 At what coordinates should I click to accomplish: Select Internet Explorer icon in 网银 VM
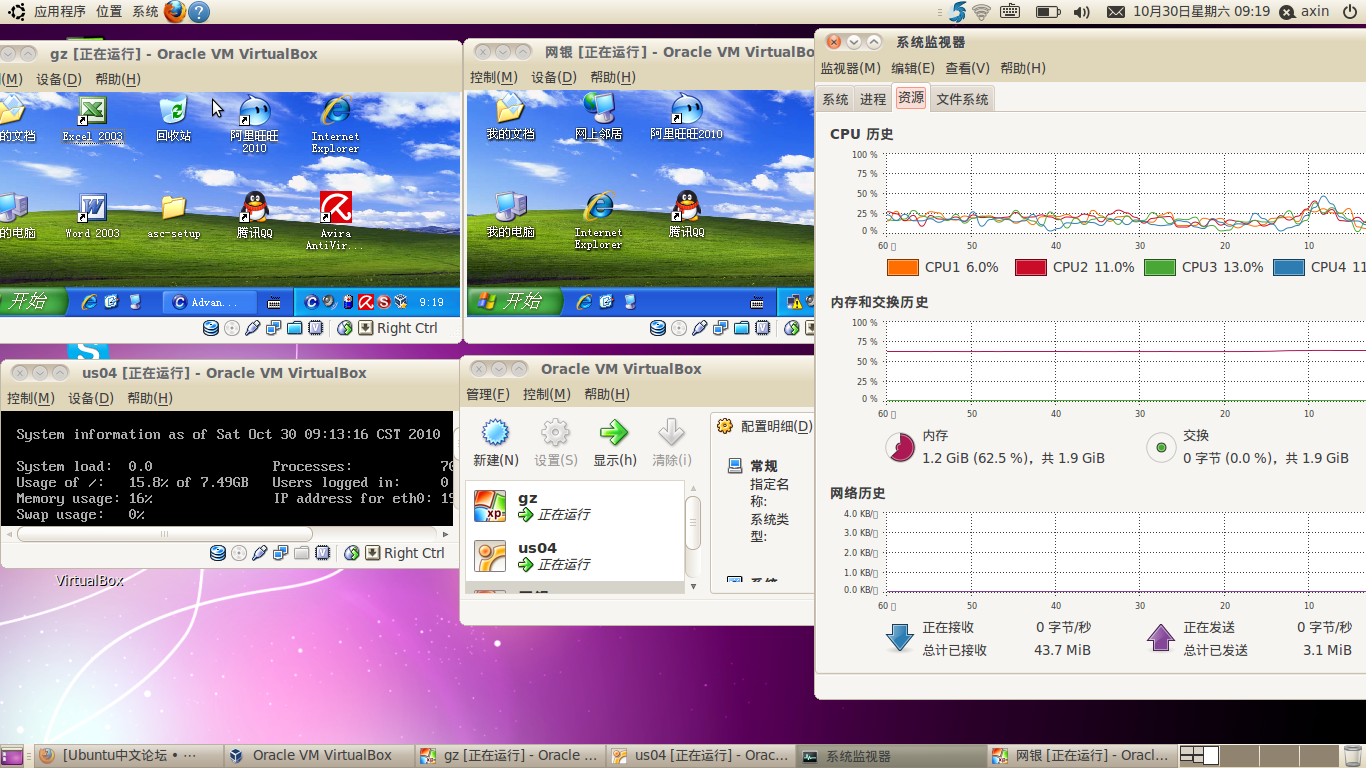pyautogui.click(x=598, y=219)
